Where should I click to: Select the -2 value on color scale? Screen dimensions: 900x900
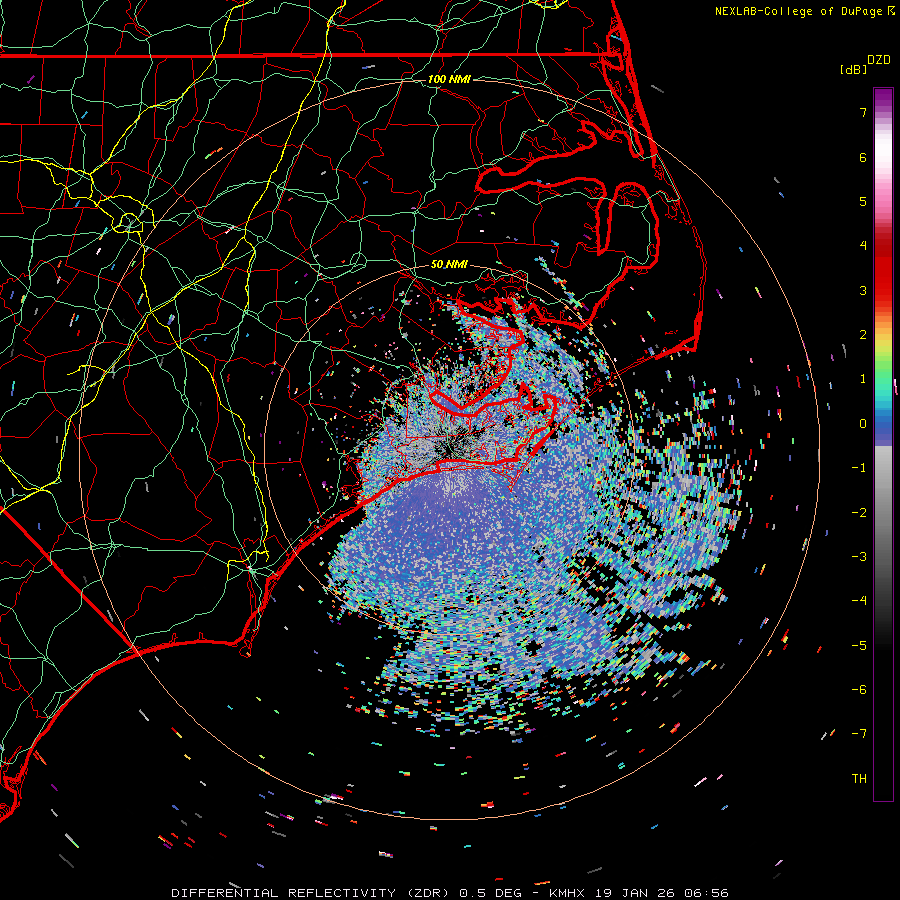click(859, 513)
